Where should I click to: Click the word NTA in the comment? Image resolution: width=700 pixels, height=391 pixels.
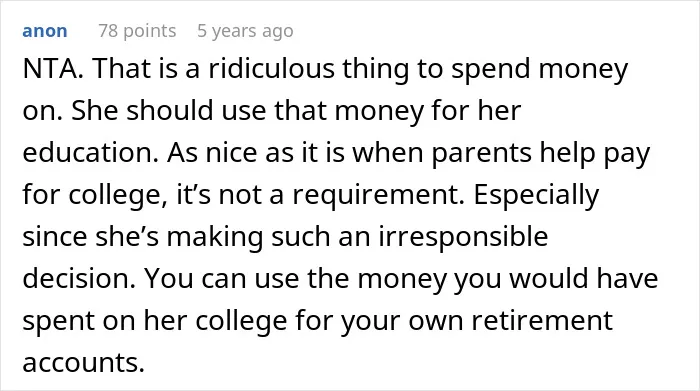pyautogui.click(x=53, y=69)
